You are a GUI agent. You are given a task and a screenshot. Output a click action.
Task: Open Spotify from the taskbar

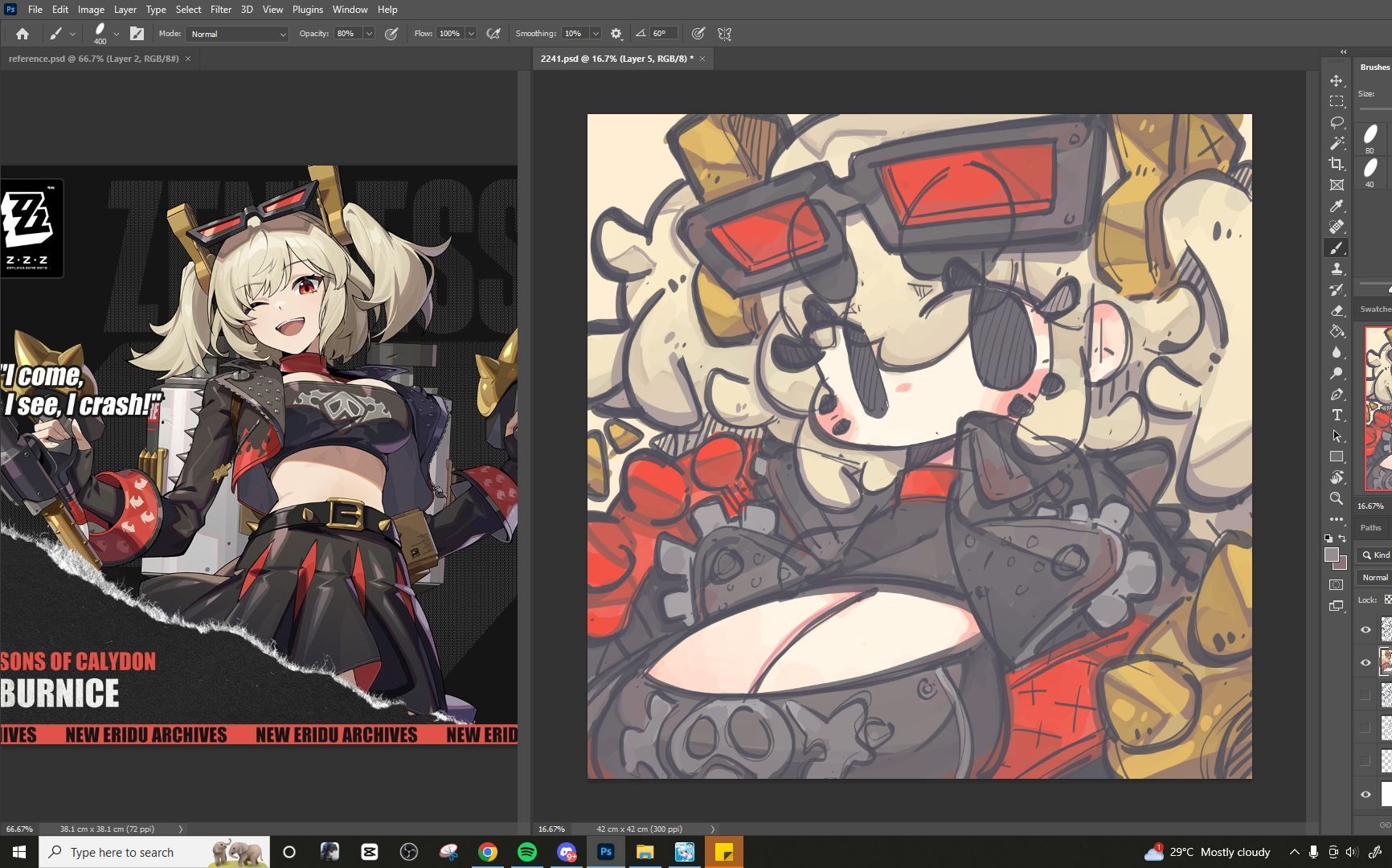point(527,852)
